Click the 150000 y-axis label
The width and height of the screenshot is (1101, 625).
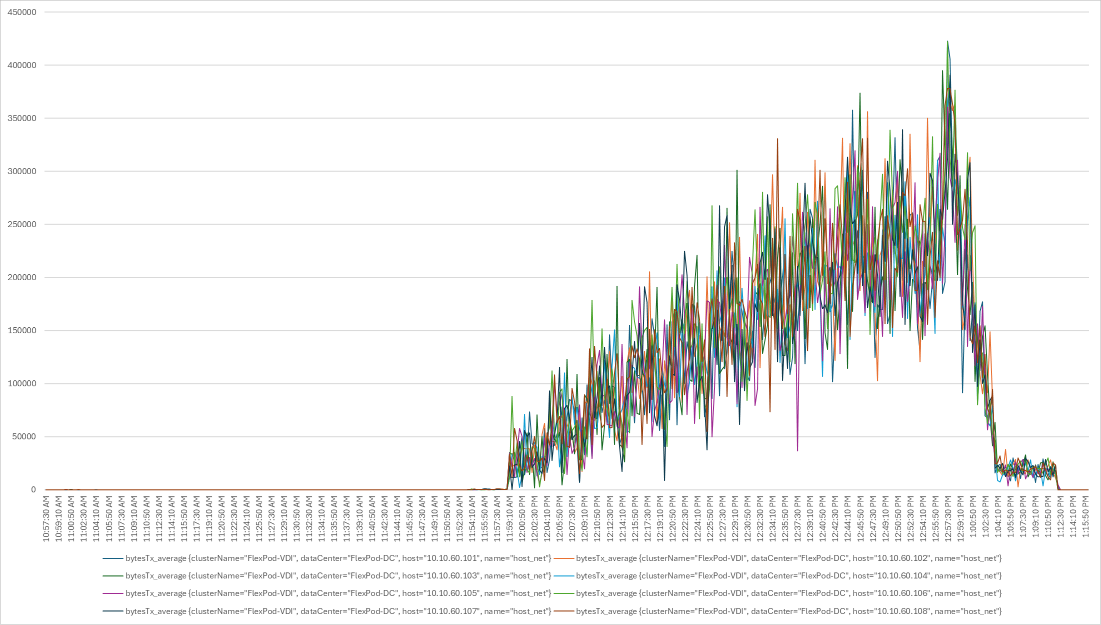20,331
